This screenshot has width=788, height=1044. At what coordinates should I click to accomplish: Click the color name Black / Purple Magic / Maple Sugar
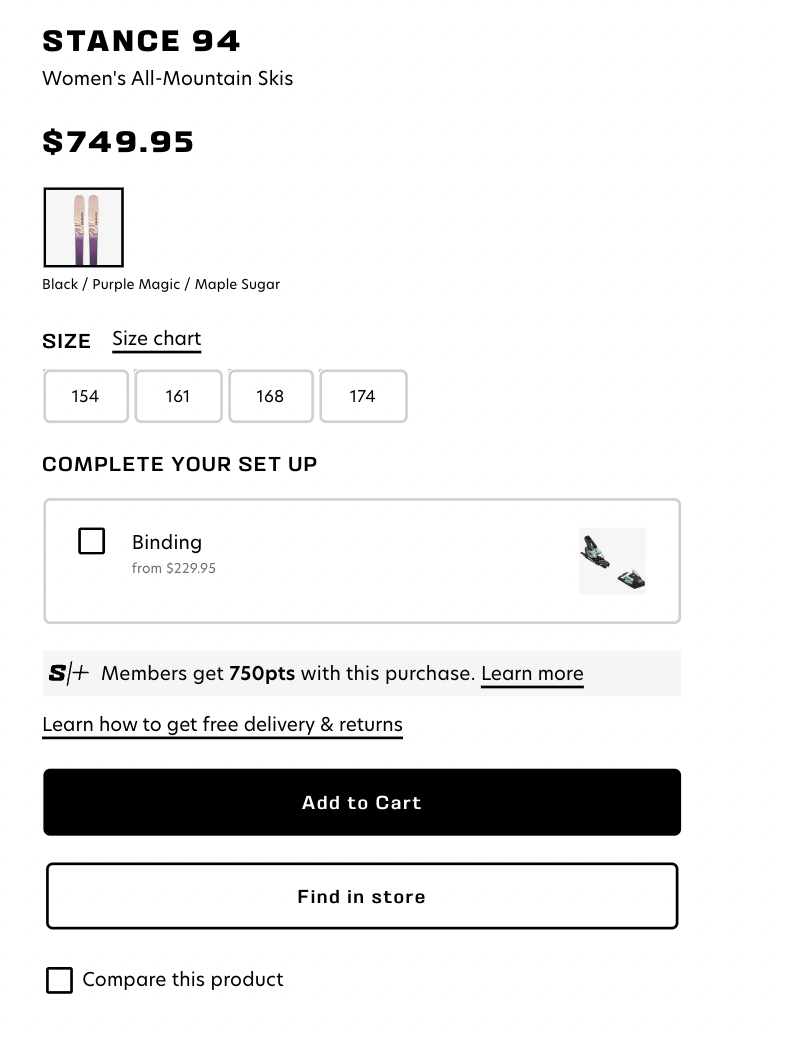tap(161, 284)
